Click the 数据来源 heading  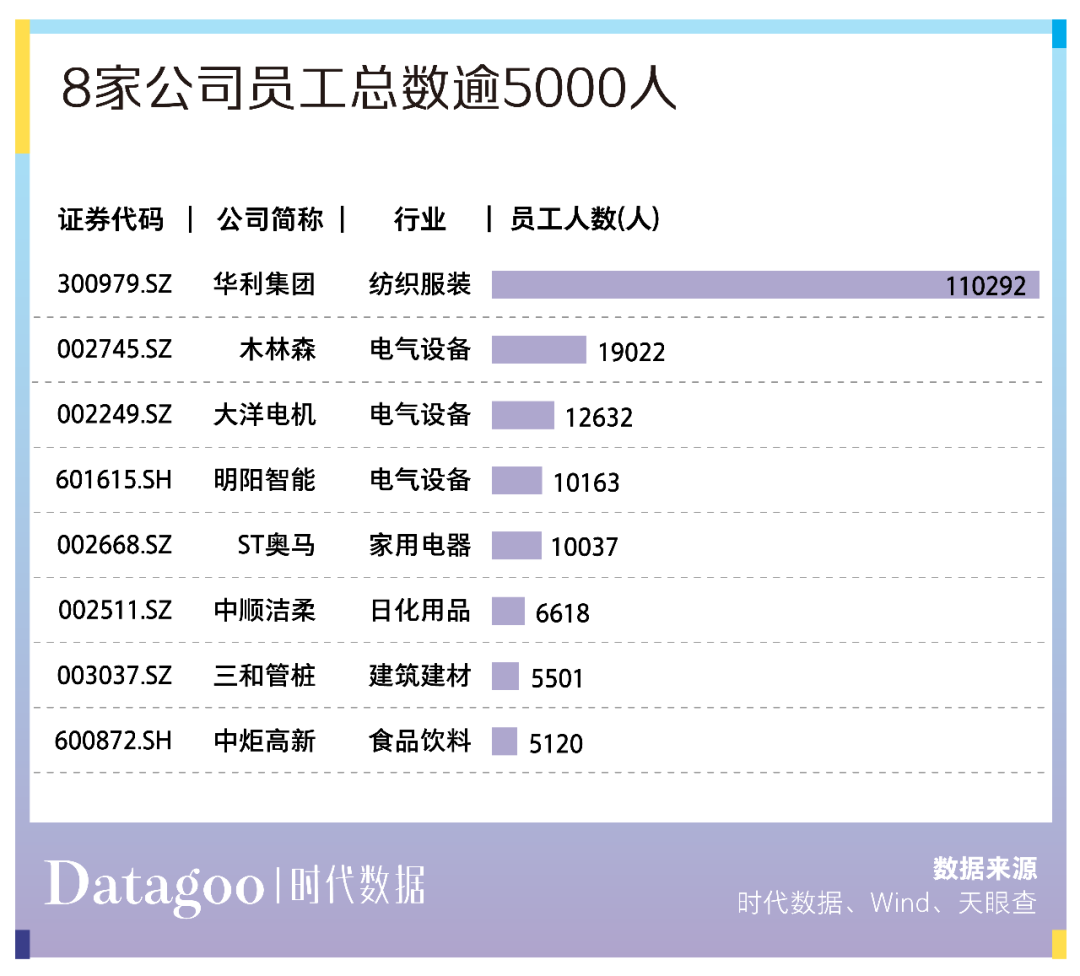(985, 869)
